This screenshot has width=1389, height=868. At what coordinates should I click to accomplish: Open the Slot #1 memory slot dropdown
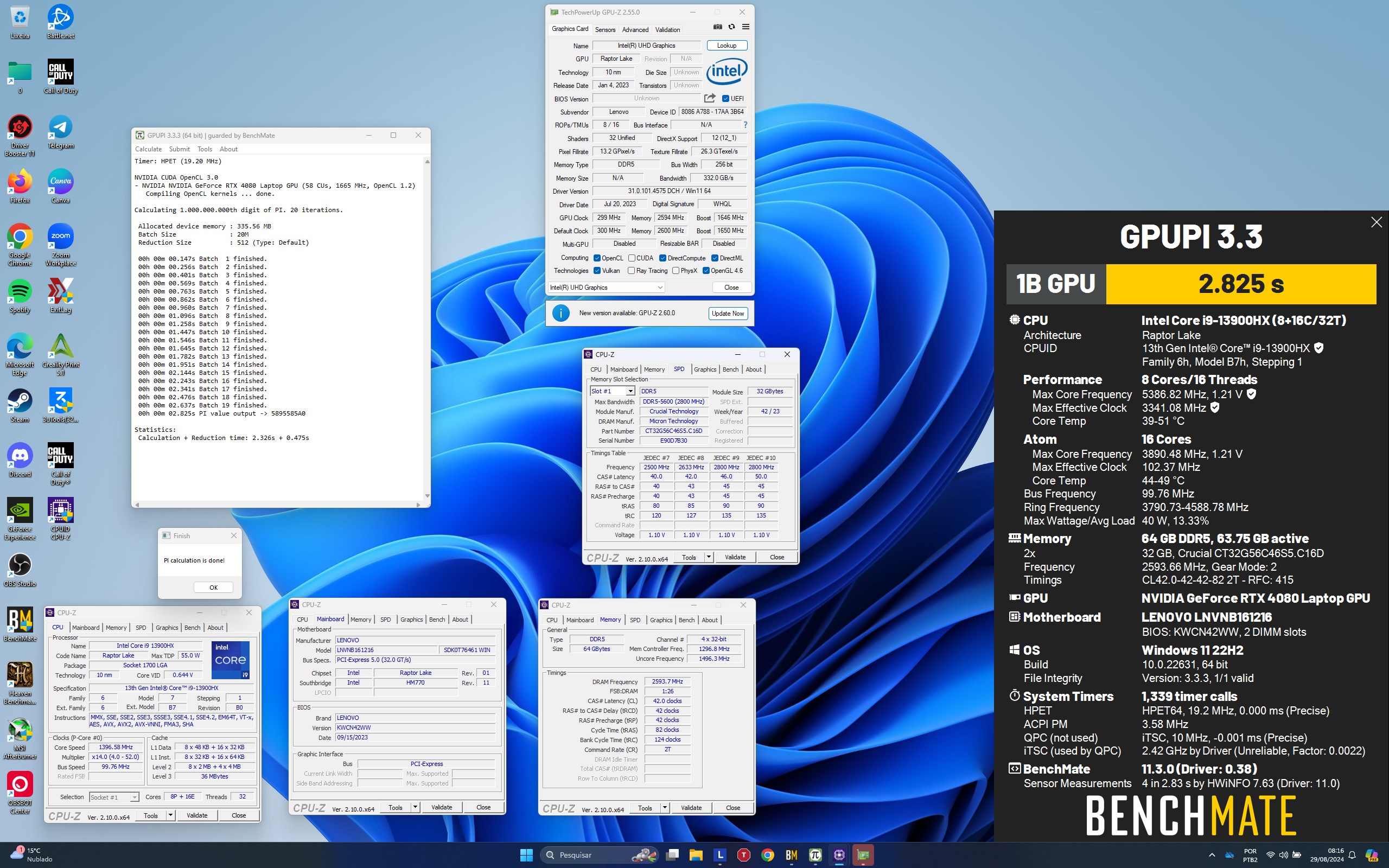pyautogui.click(x=612, y=391)
